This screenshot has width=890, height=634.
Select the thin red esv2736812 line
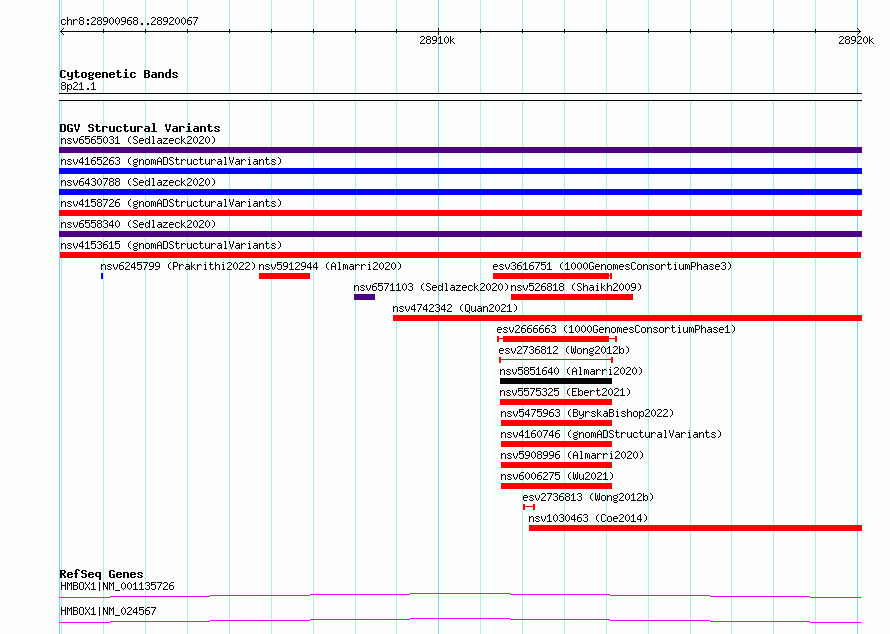coord(556,360)
